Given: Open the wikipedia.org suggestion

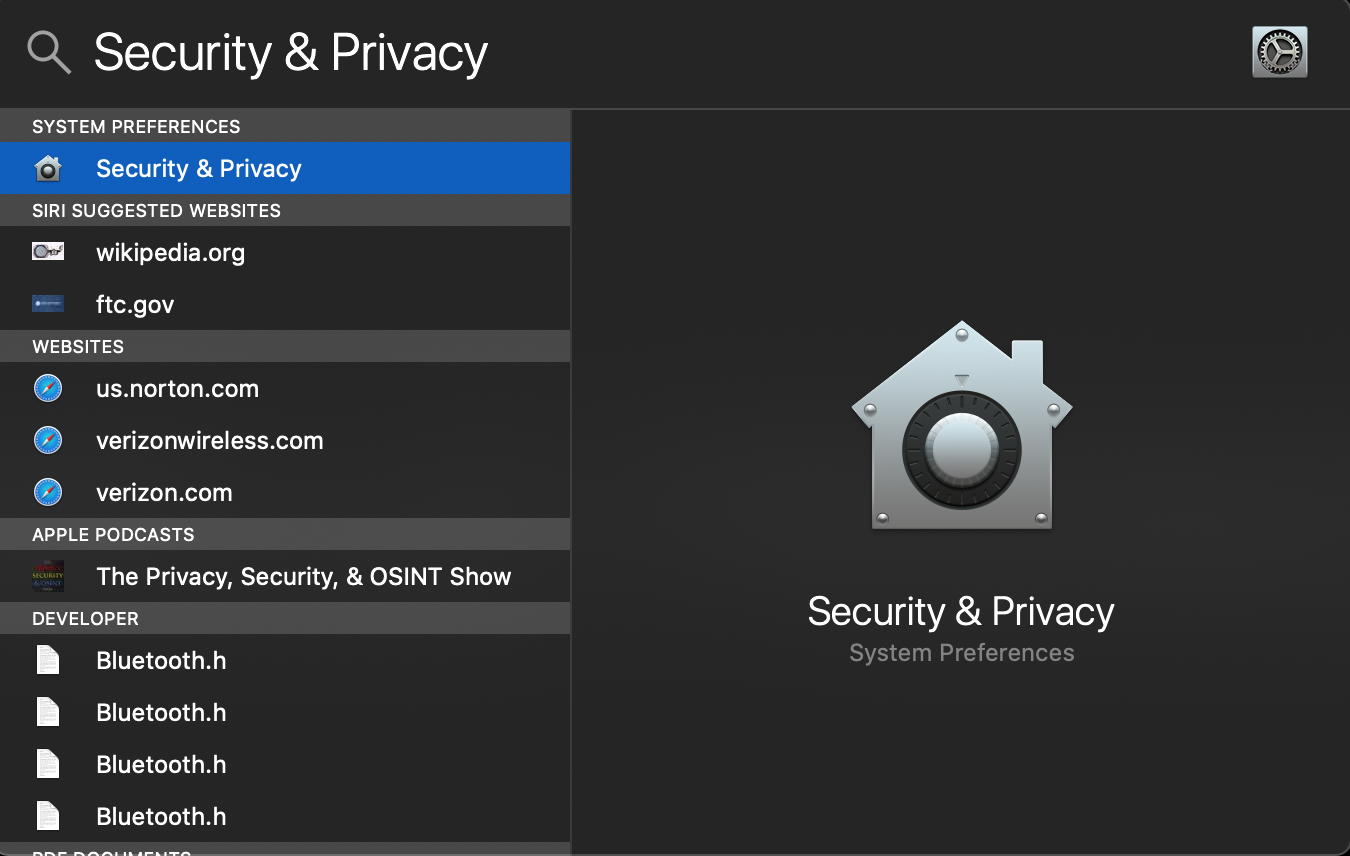Looking at the screenshot, I should (x=285, y=252).
